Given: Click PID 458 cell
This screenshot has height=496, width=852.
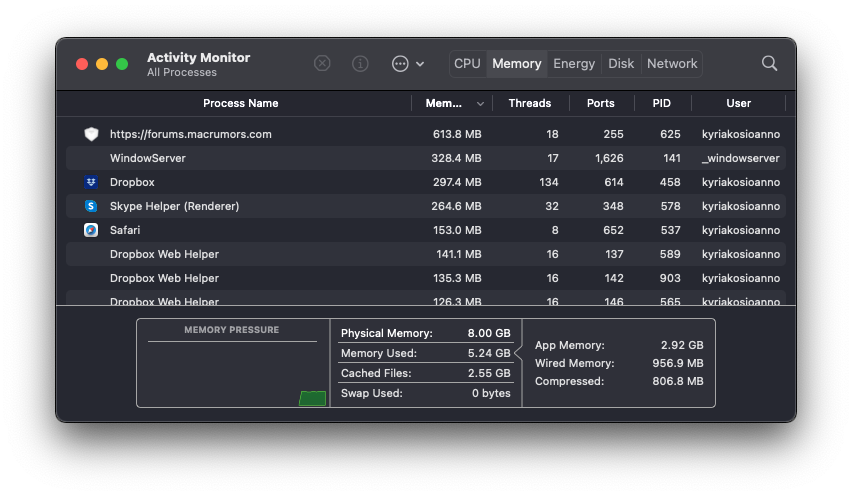Looking at the screenshot, I should [670, 182].
